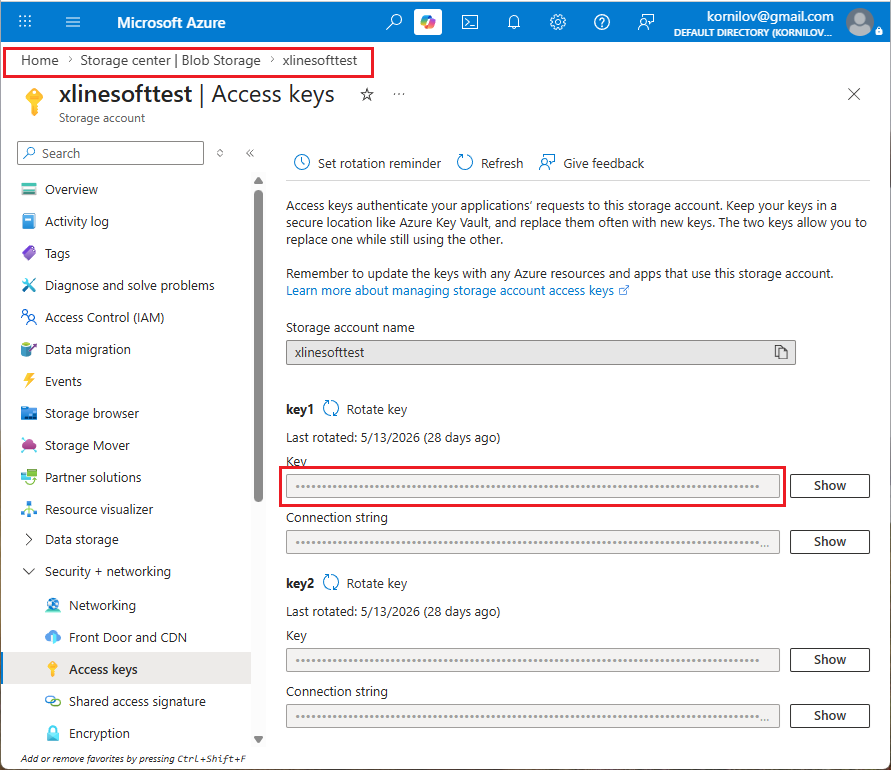Image resolution: width=891 pixels, height=770 pixels.
Task: Open Overview in the sidebar
Action: [x=72, y=189]
